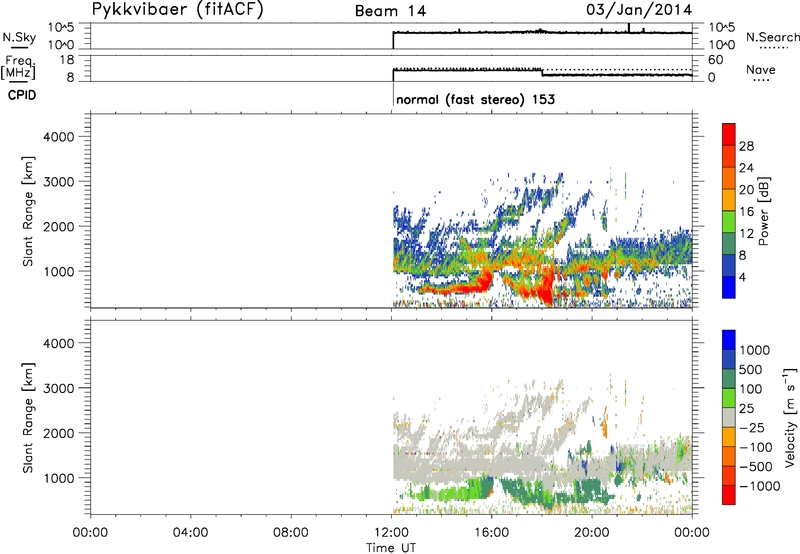Click the red bottom of velocity color bar

click(x=729, y=495)
